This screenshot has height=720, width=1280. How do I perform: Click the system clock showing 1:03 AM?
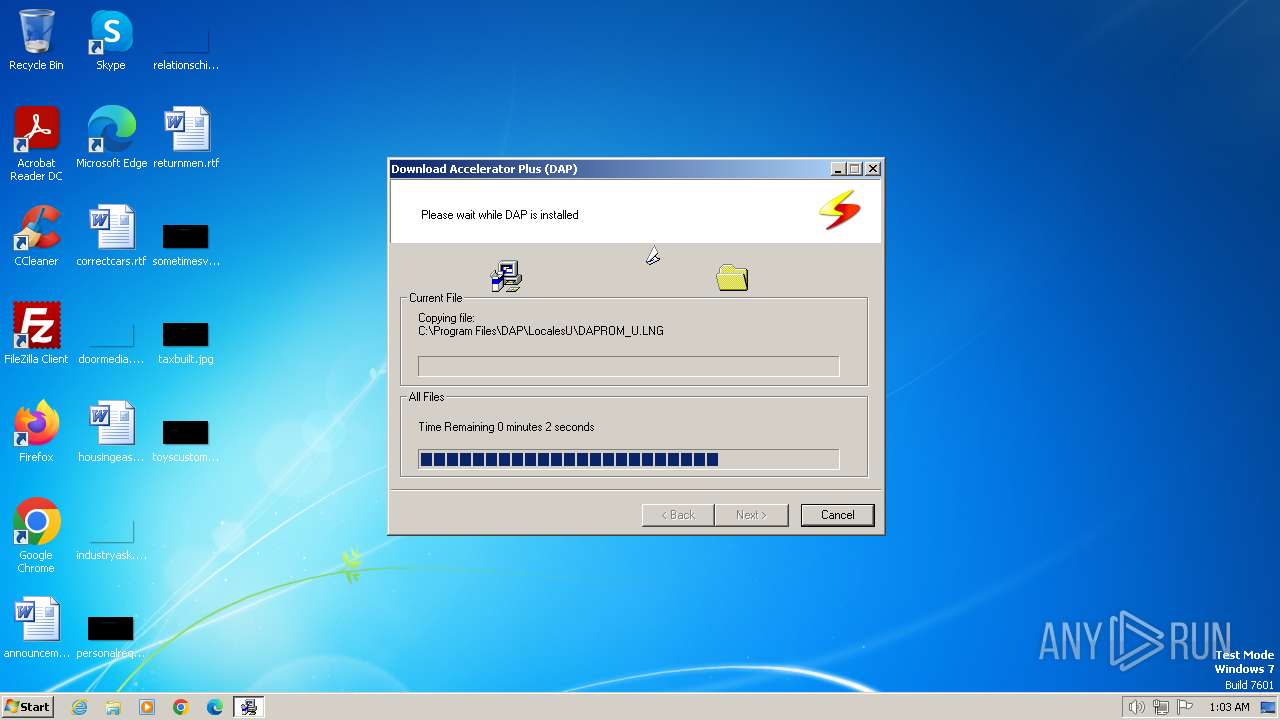pyautogui.click(x=1229, y=707)
